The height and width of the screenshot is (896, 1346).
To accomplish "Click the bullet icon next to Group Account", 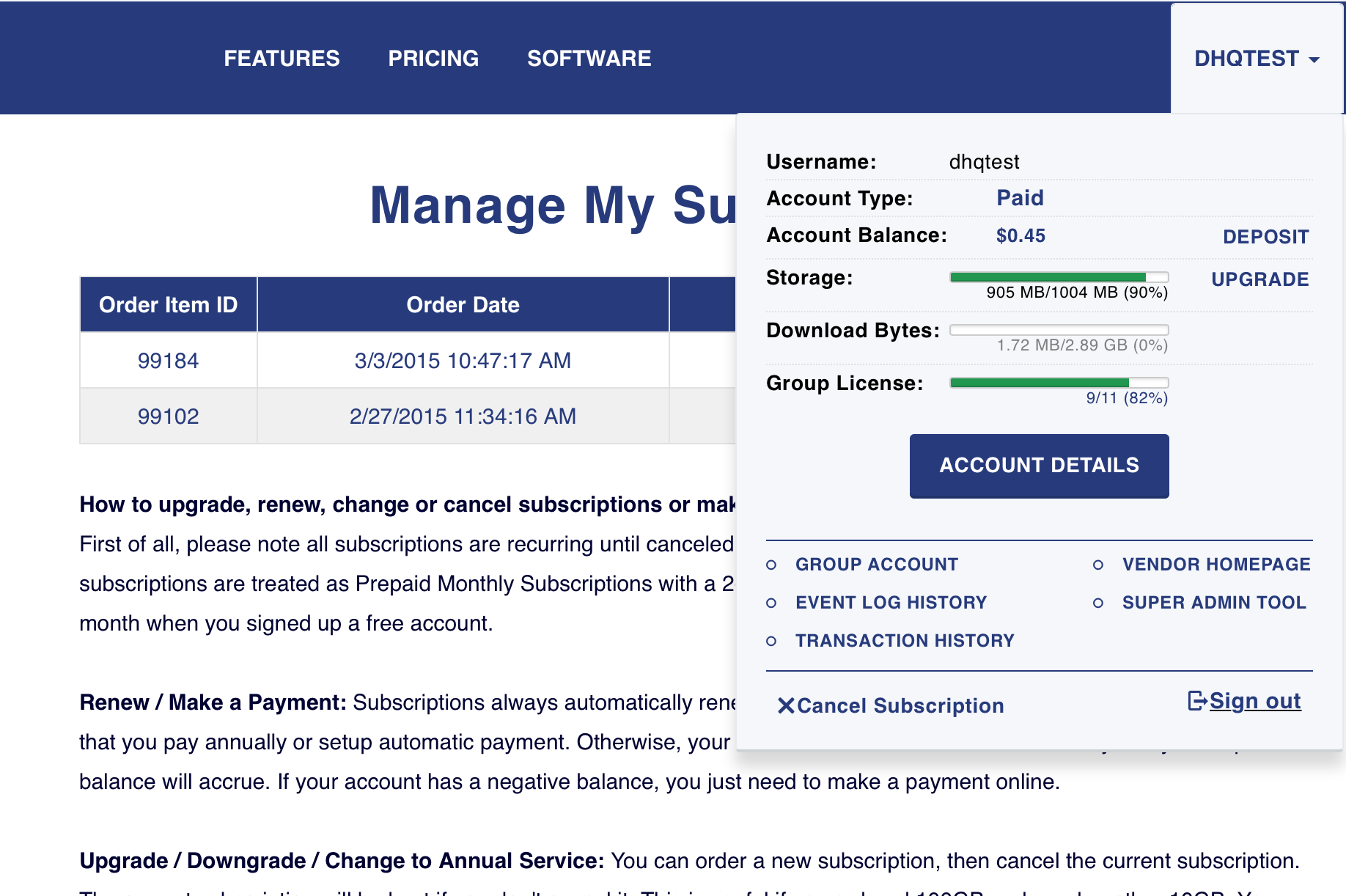I will (x=771, y=565).
